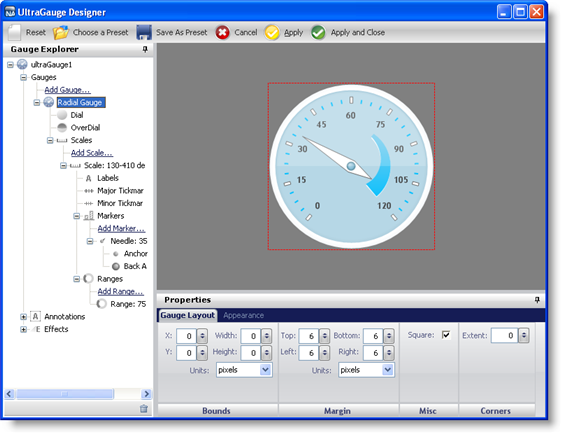This screenshot has width=562, height=434.
Task: Click the Reset blank page icon
Action: tap(14, 32)
